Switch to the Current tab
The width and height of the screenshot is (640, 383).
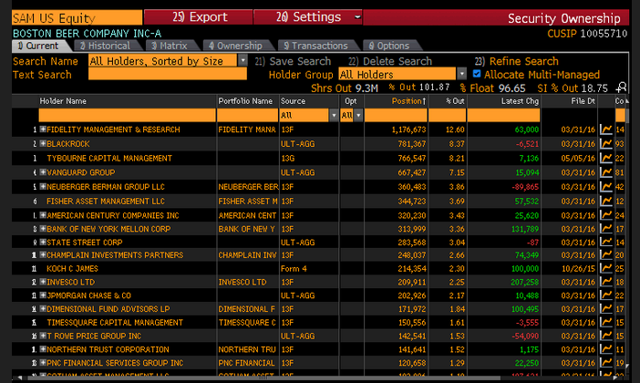41,46
